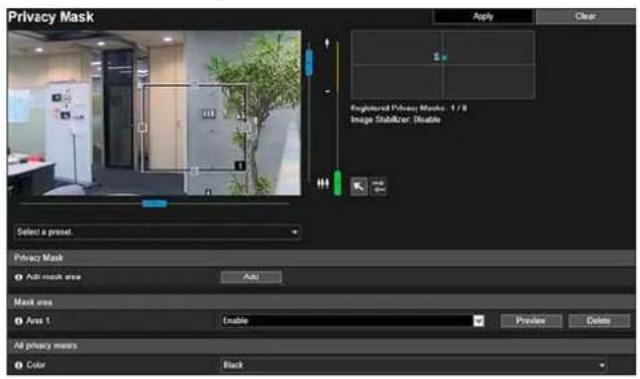Click the single-tree telephoto icon above the zoom slider

tap(327, 43)
